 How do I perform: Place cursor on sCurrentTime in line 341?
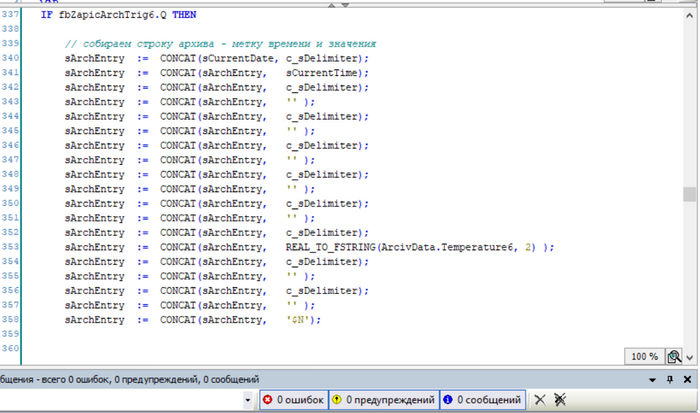pos(325,73)
